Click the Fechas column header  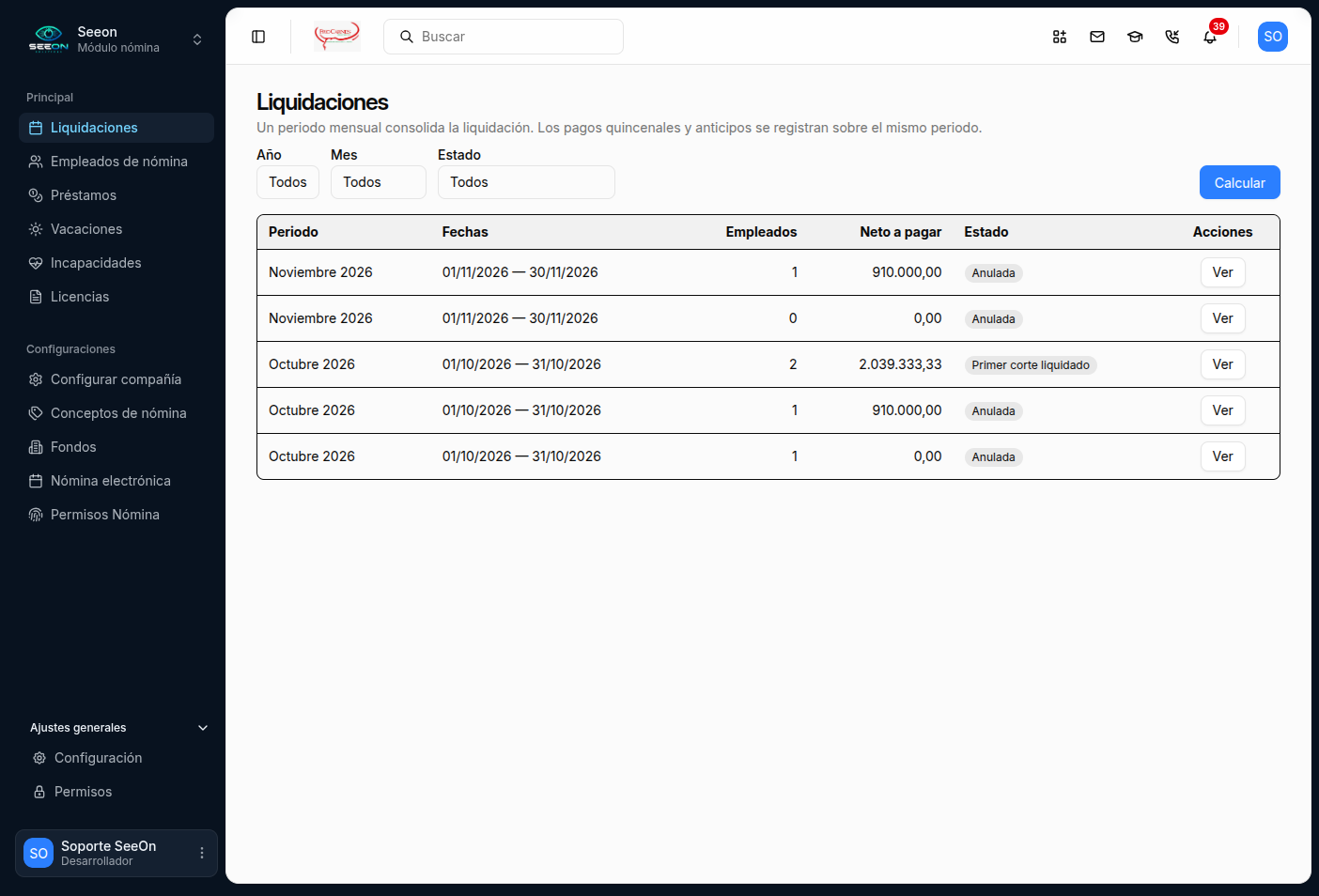pos(465,232)
